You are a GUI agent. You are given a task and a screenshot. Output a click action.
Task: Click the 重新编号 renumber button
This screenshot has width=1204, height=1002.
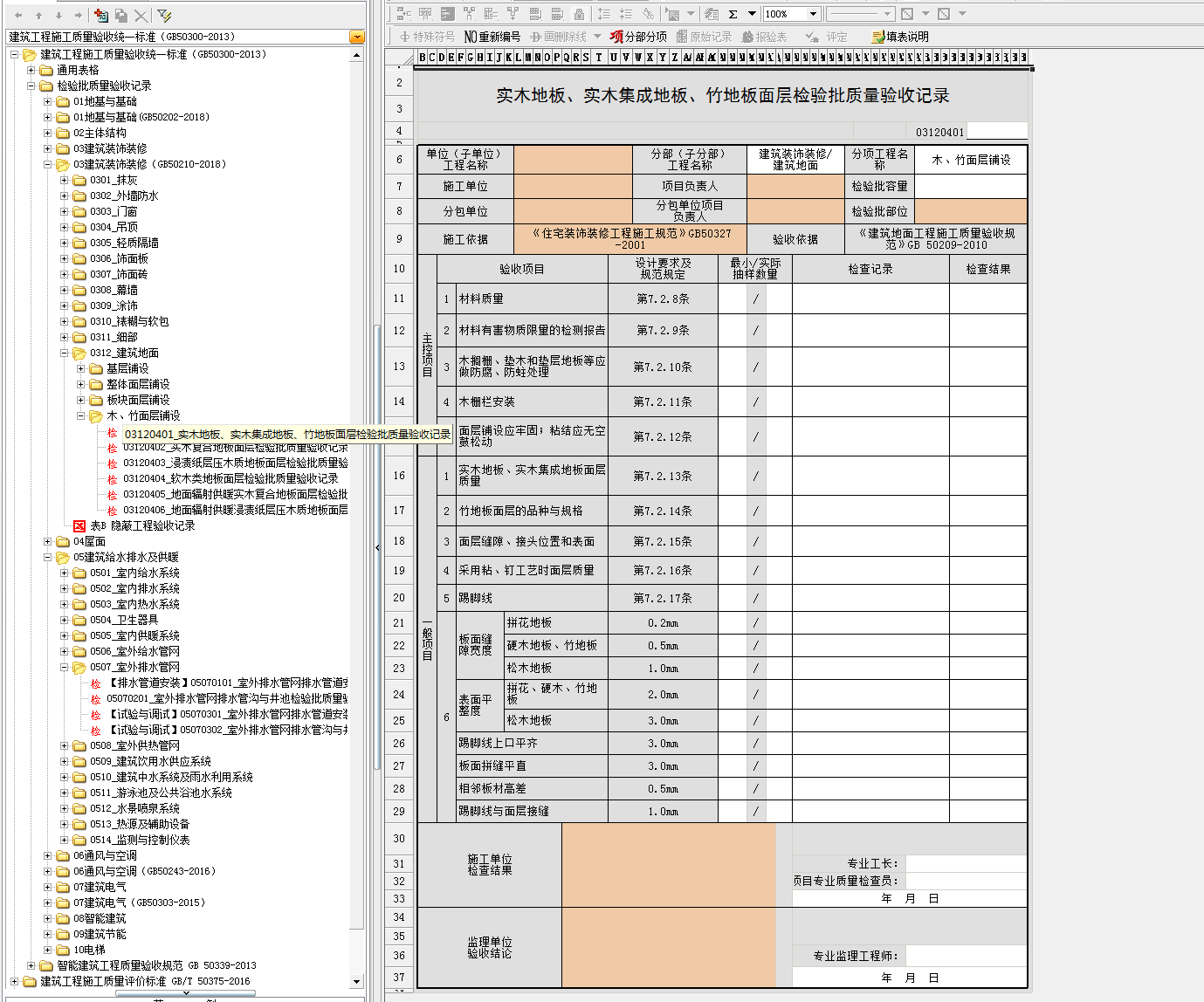coord(492,37)
